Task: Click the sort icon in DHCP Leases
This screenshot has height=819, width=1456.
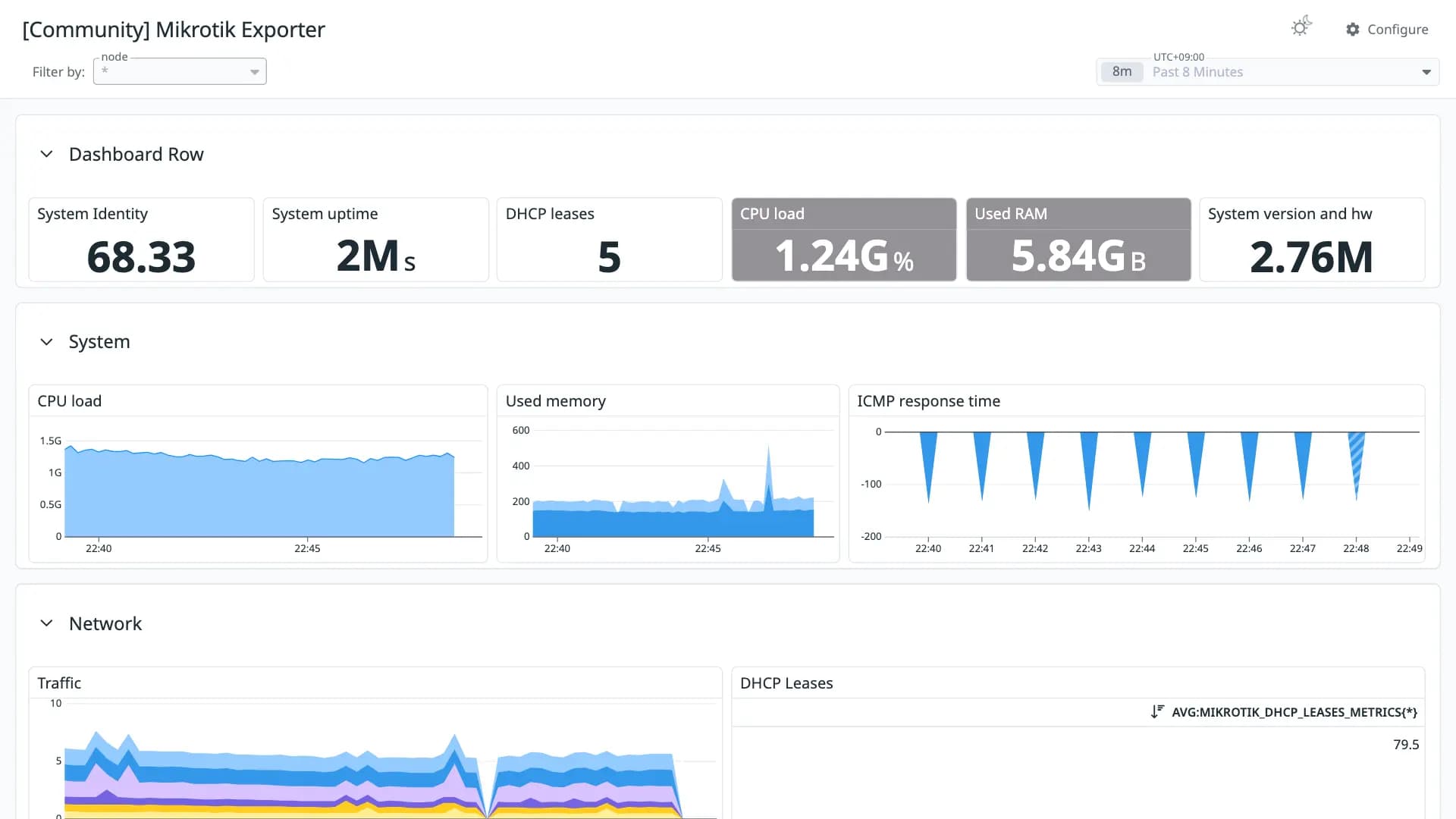Action: click(1156, 711)
